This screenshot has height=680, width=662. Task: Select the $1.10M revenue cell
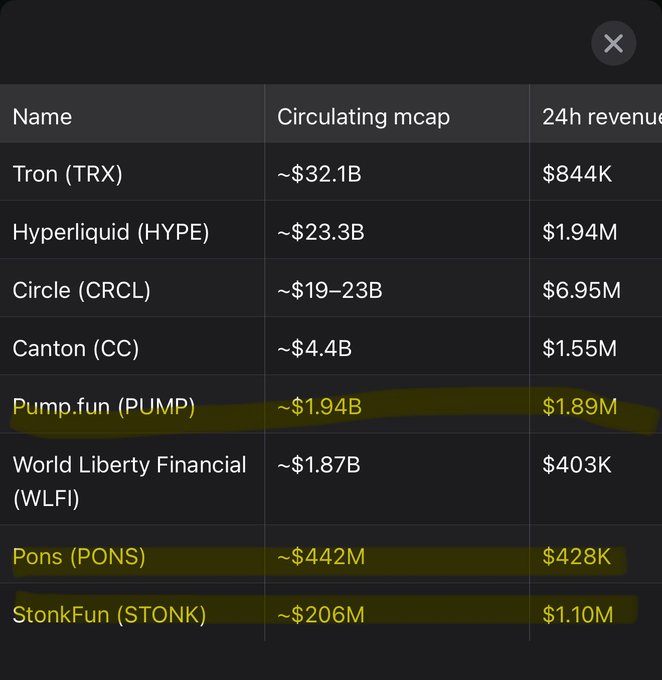(x=596, y=612)
